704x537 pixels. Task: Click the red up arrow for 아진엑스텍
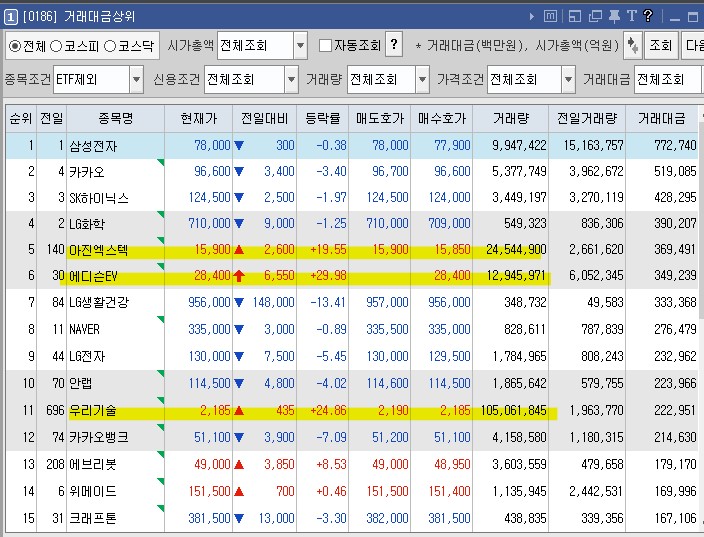(239, 250)
